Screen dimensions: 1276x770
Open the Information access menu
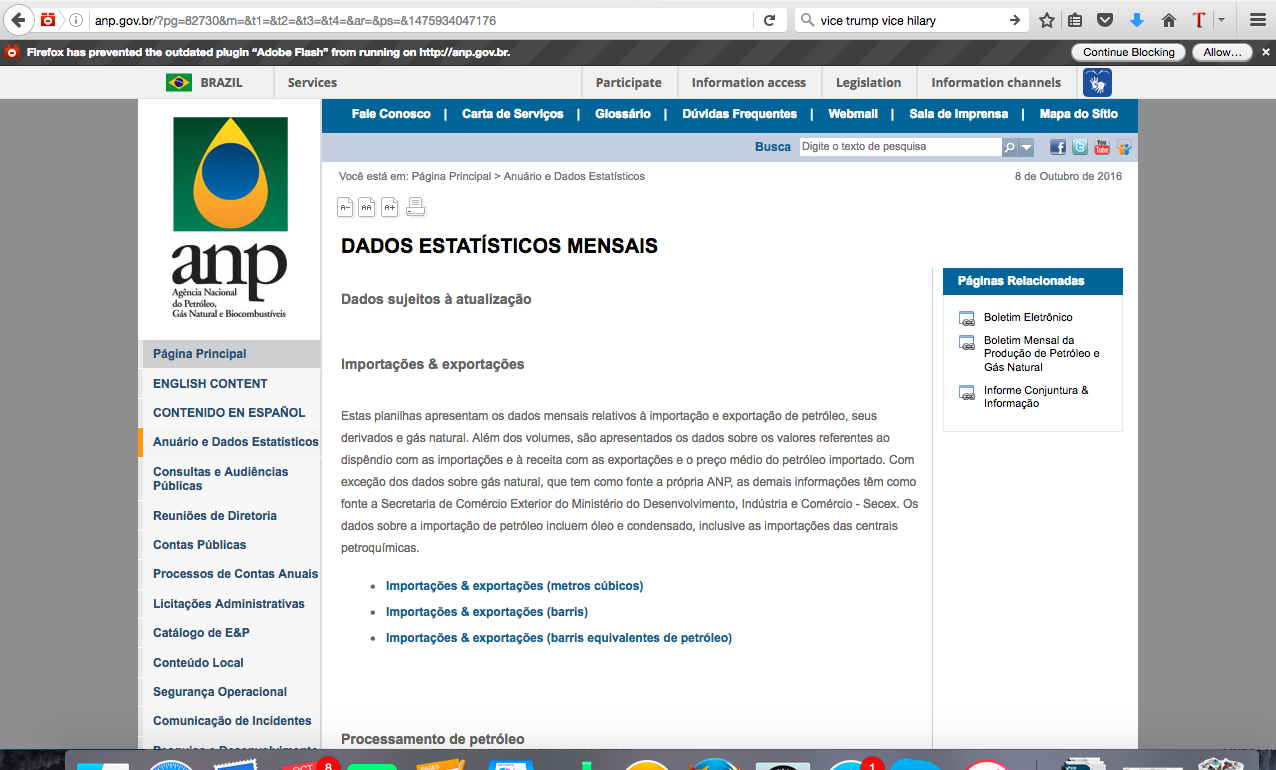749,83
